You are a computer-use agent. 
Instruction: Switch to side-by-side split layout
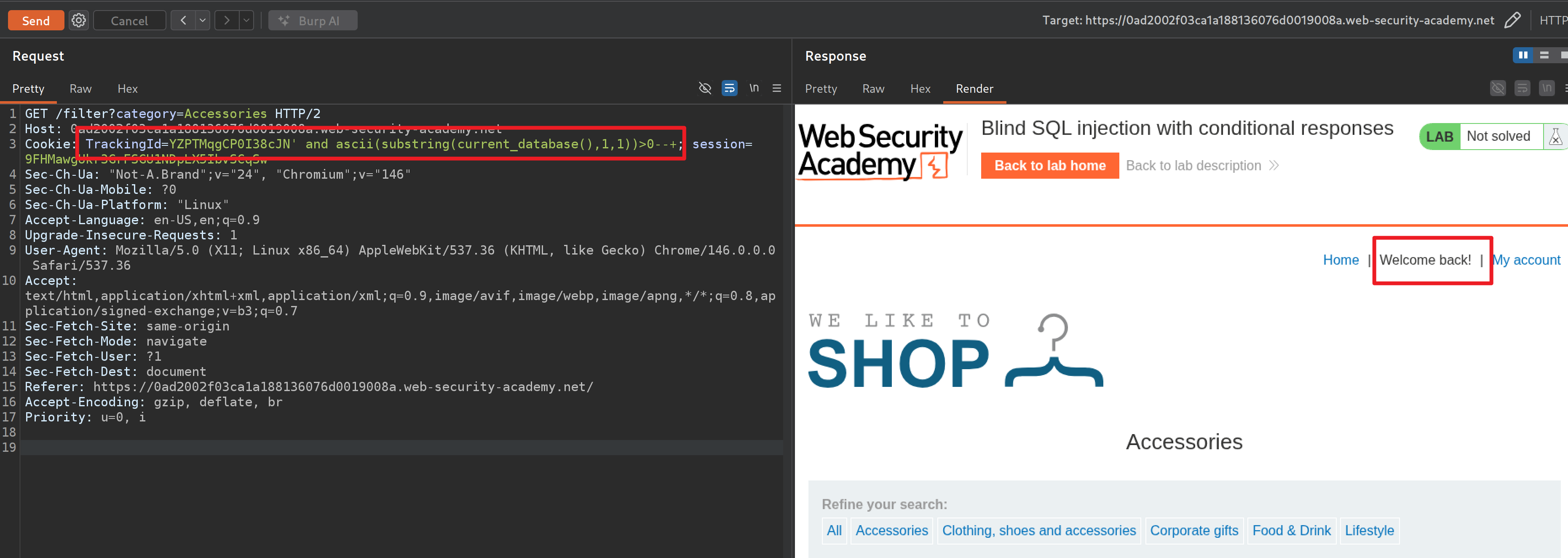1523,56
